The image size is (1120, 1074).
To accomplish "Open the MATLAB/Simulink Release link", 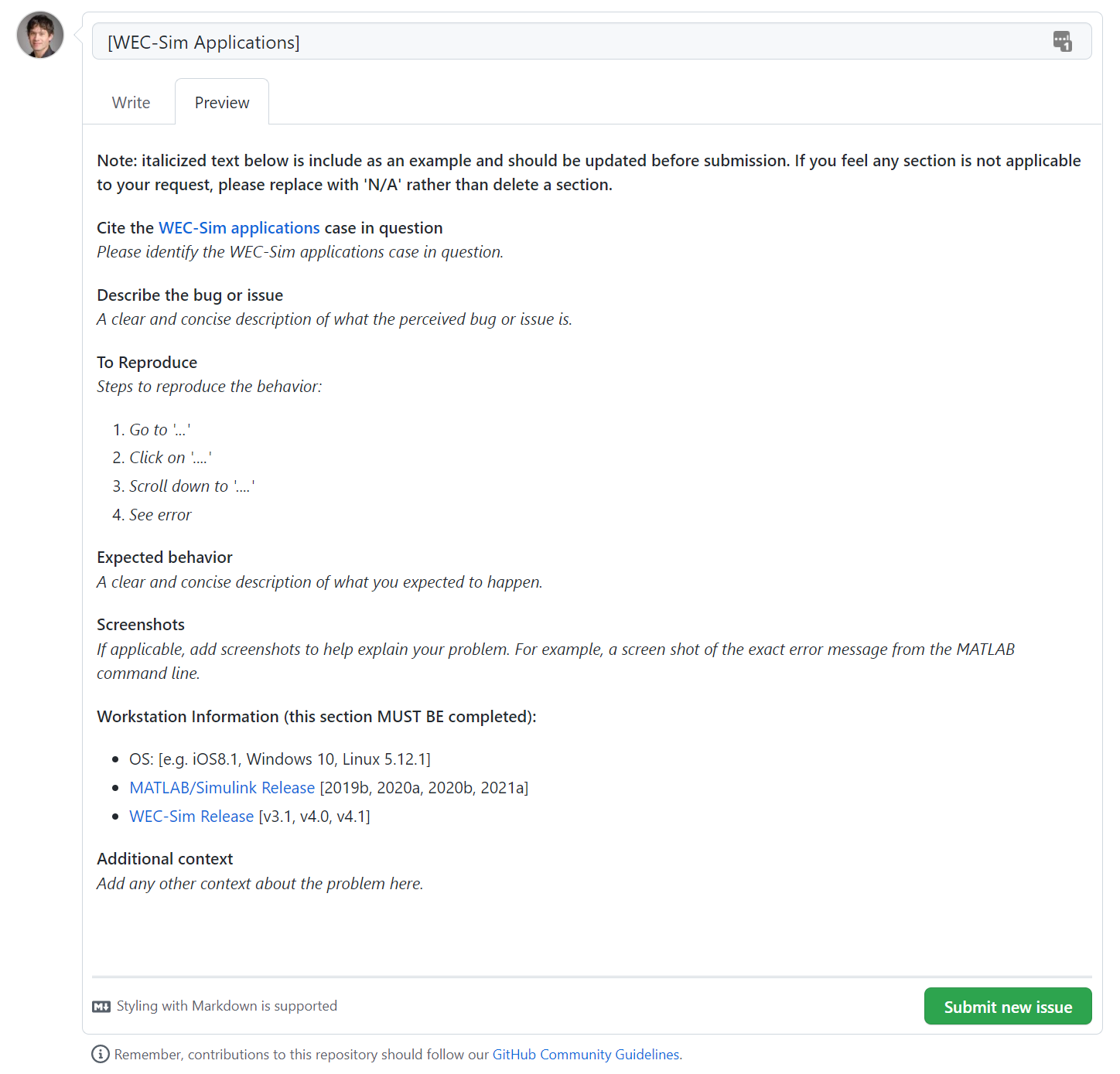I will pos(222,787).
